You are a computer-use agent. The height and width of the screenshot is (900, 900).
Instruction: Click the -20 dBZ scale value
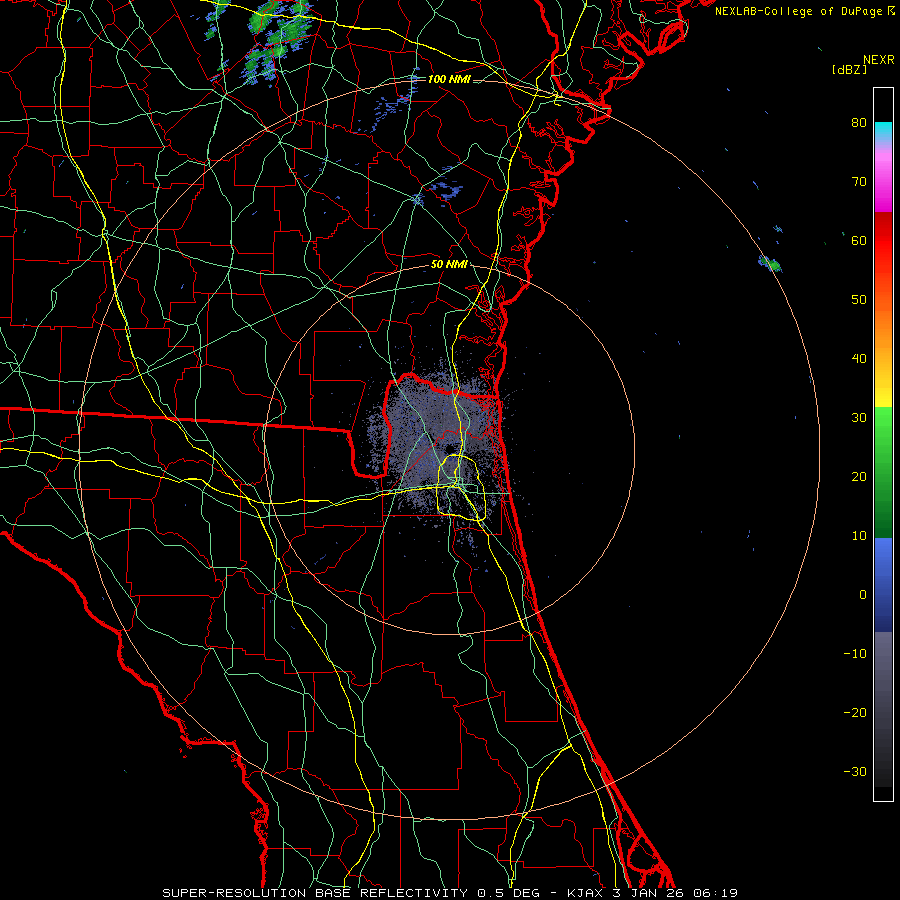855,712
